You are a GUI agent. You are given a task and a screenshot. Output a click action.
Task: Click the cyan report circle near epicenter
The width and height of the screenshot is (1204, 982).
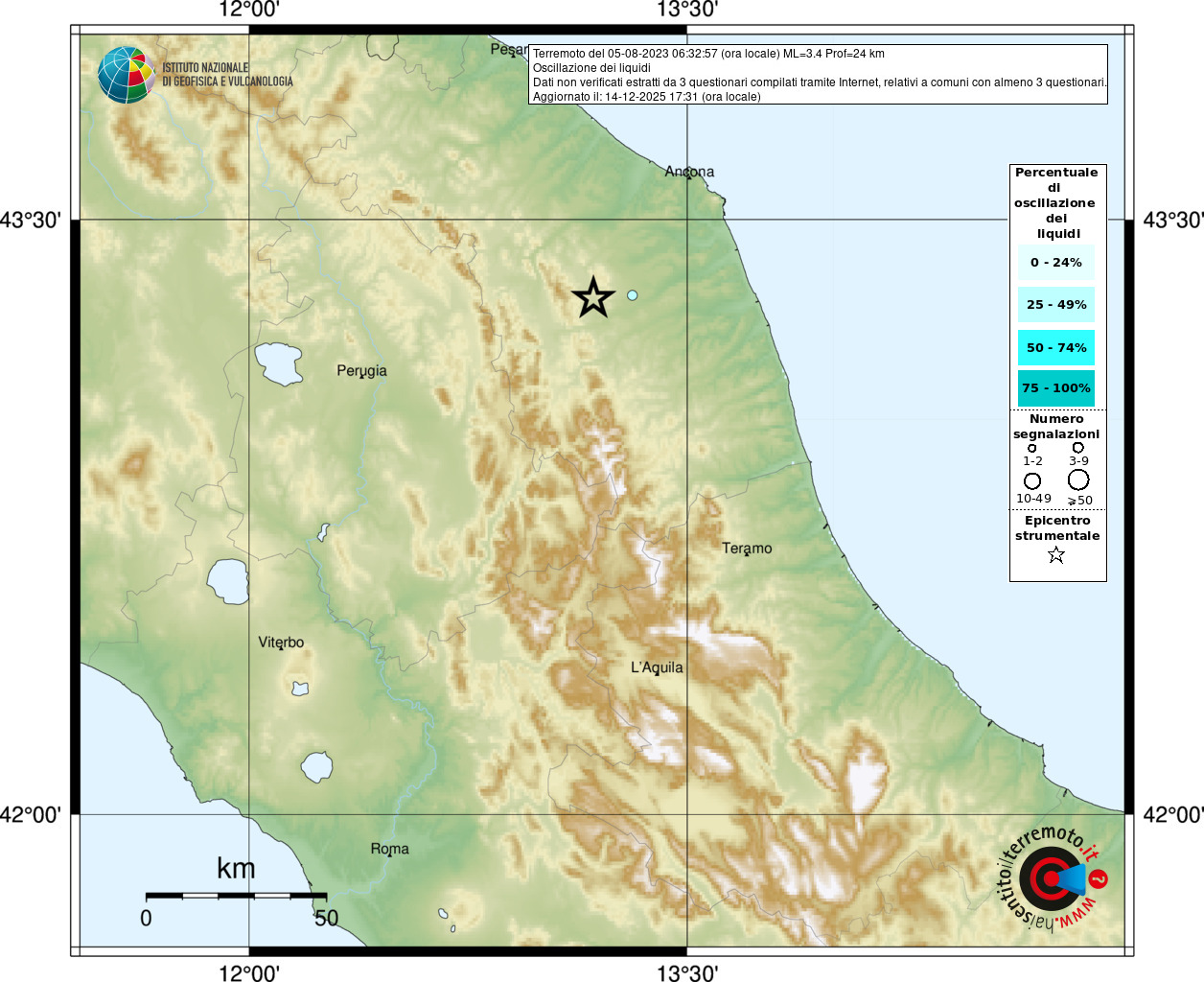point(632,295)
